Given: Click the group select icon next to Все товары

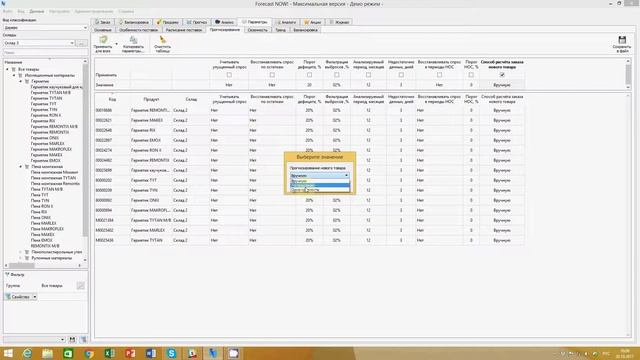Looking at the screenshot, I should coord(80,286).
